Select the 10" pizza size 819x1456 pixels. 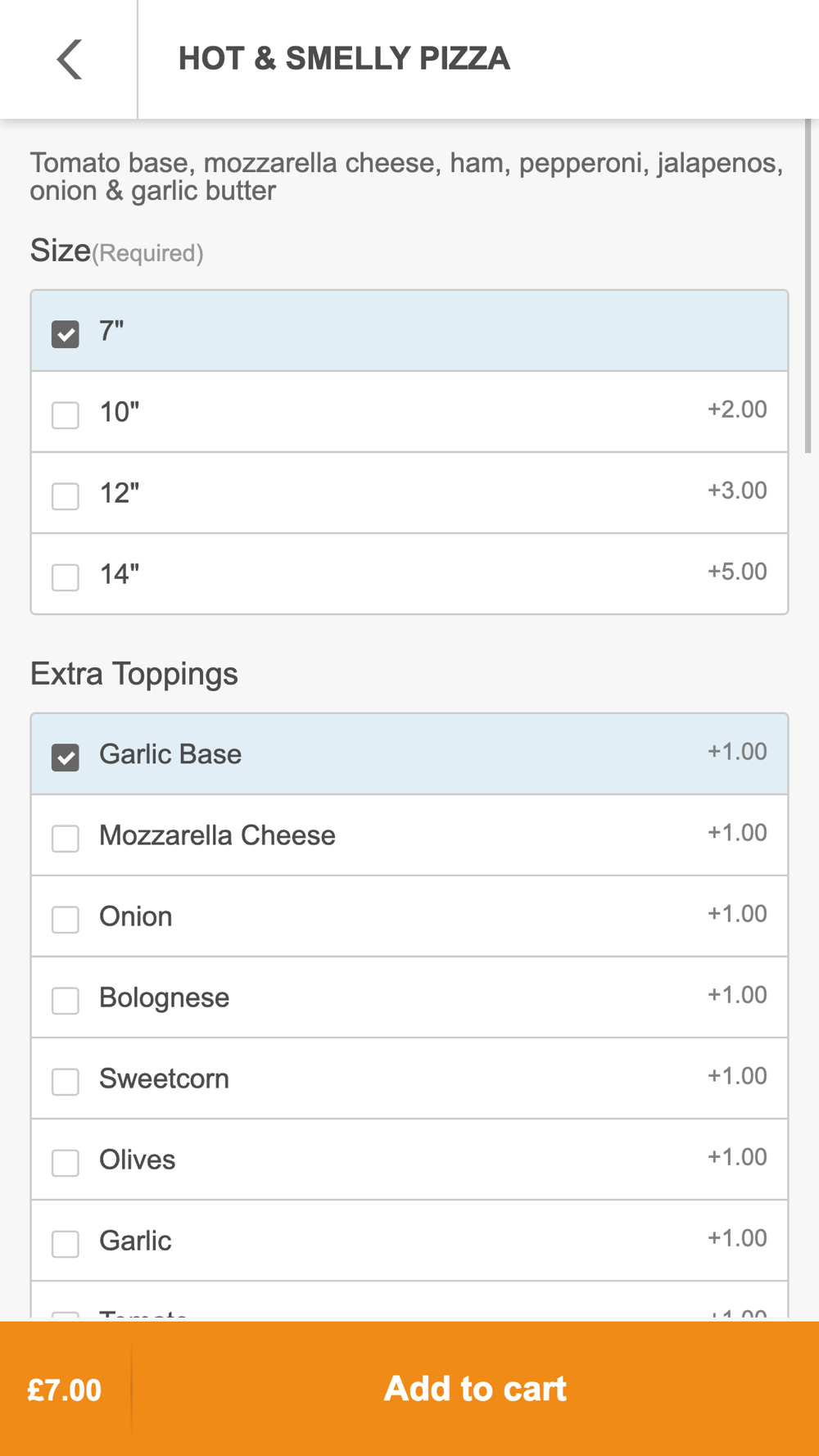(x=66, y=414)
